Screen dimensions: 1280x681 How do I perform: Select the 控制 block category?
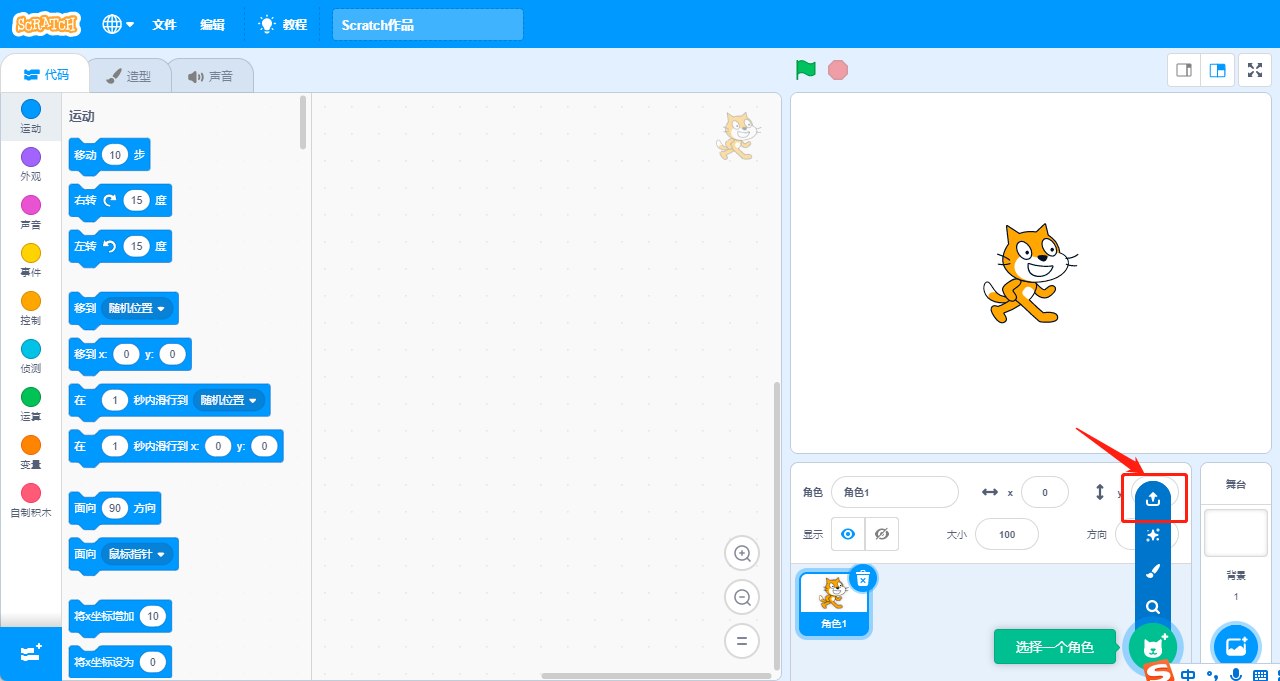coord(31,310)
